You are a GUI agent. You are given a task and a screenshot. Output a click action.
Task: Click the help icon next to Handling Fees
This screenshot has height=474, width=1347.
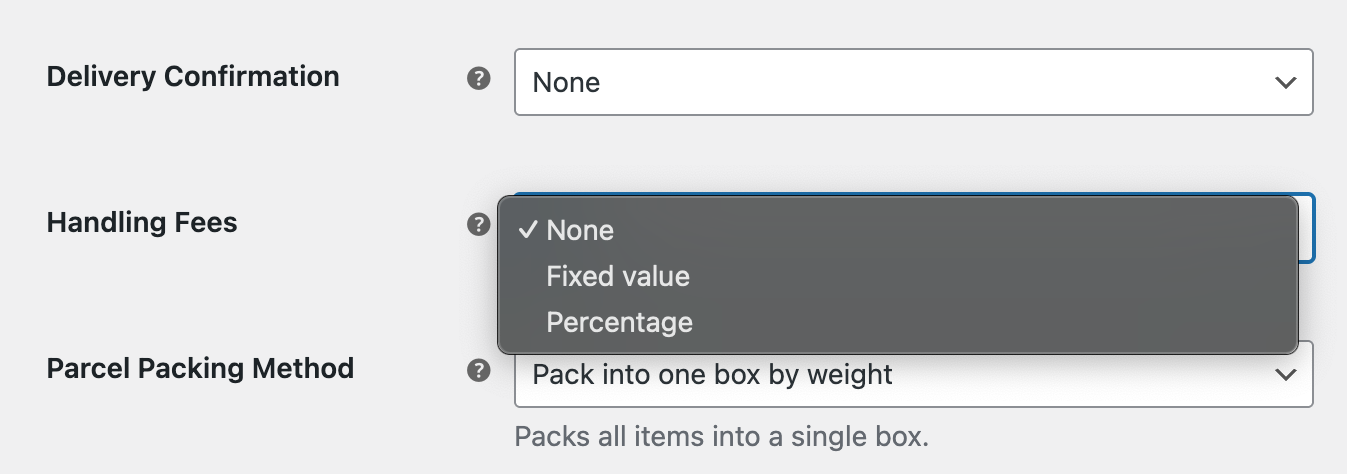(x=479, y=224)
